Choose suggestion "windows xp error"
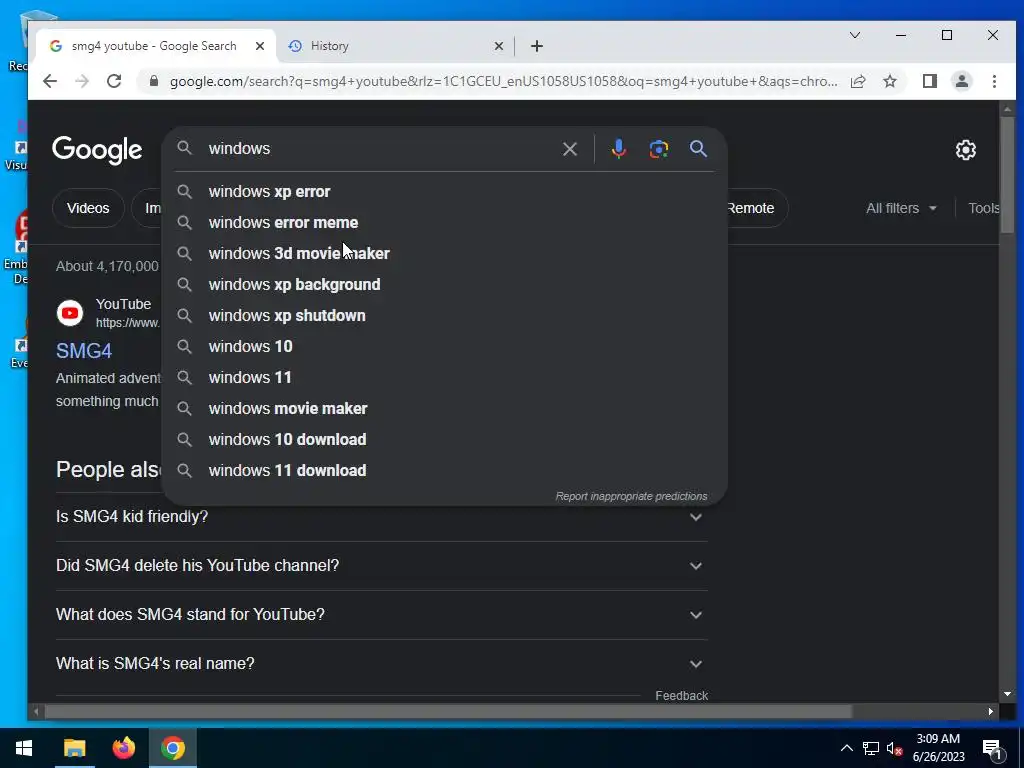Viewport: 1024px width, 768px height. [x=444, y=191]
